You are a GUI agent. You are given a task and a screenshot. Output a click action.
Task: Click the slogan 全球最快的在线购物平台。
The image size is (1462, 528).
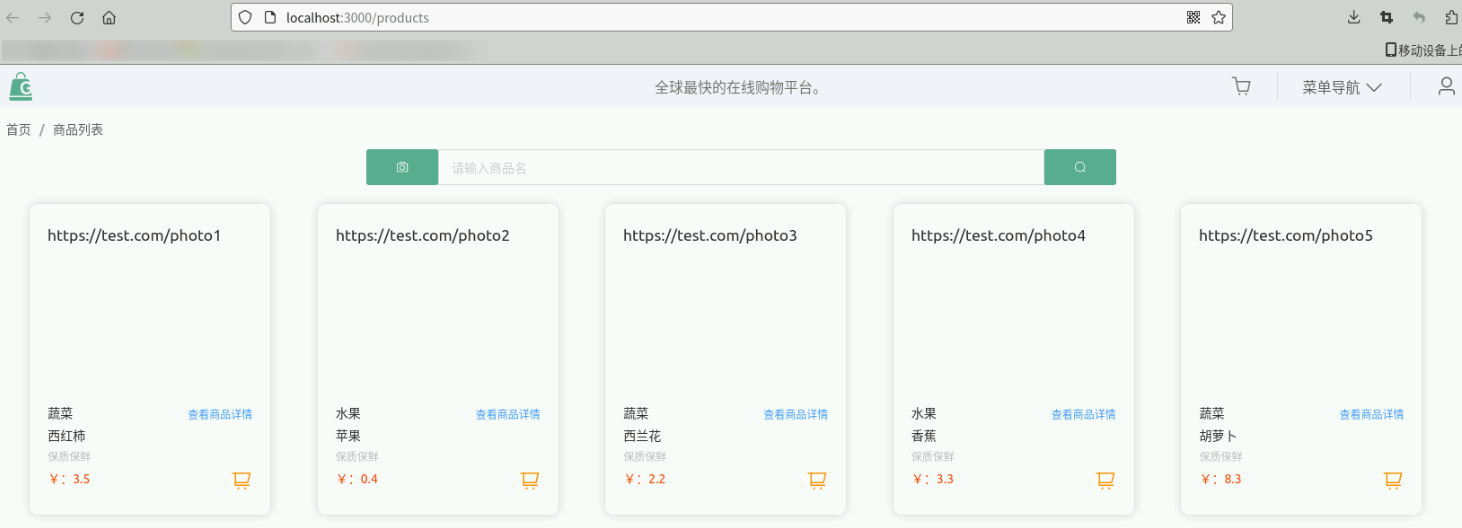click(x=738, y=88)
